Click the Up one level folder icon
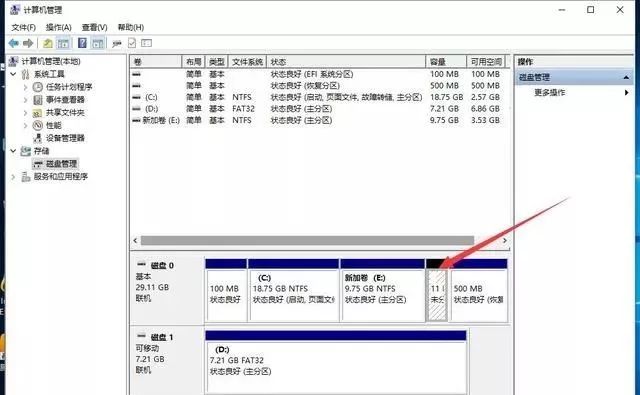 pos(48,43)
